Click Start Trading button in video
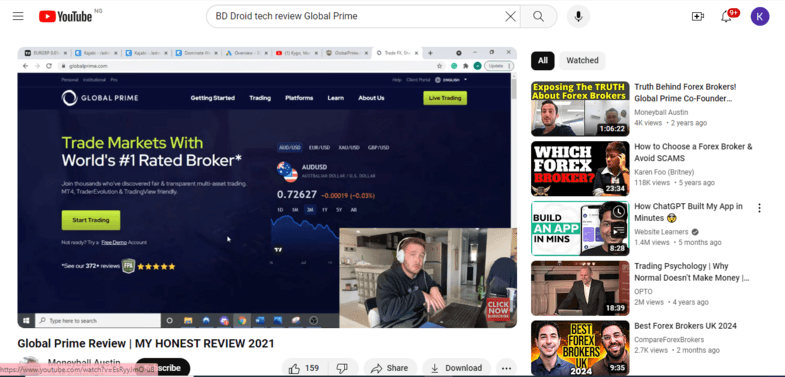 (x=91, y=220)
